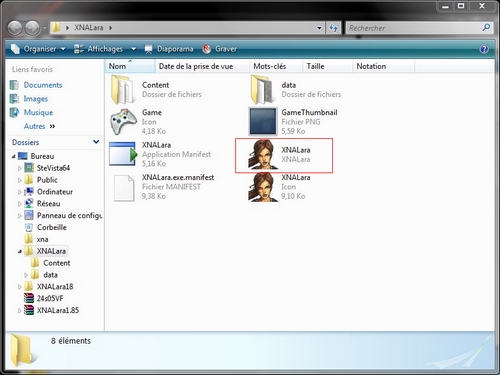Expand the Ordinateur tree node

point(20,192)
